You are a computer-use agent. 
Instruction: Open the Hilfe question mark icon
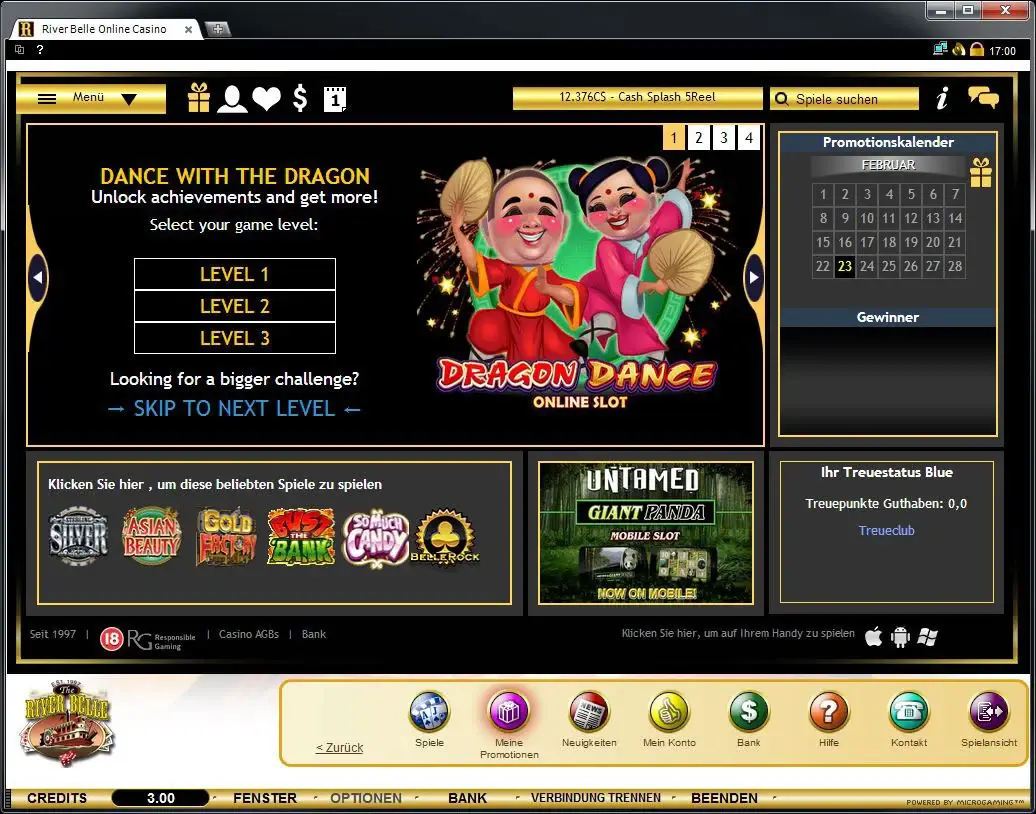coord(828,712)
